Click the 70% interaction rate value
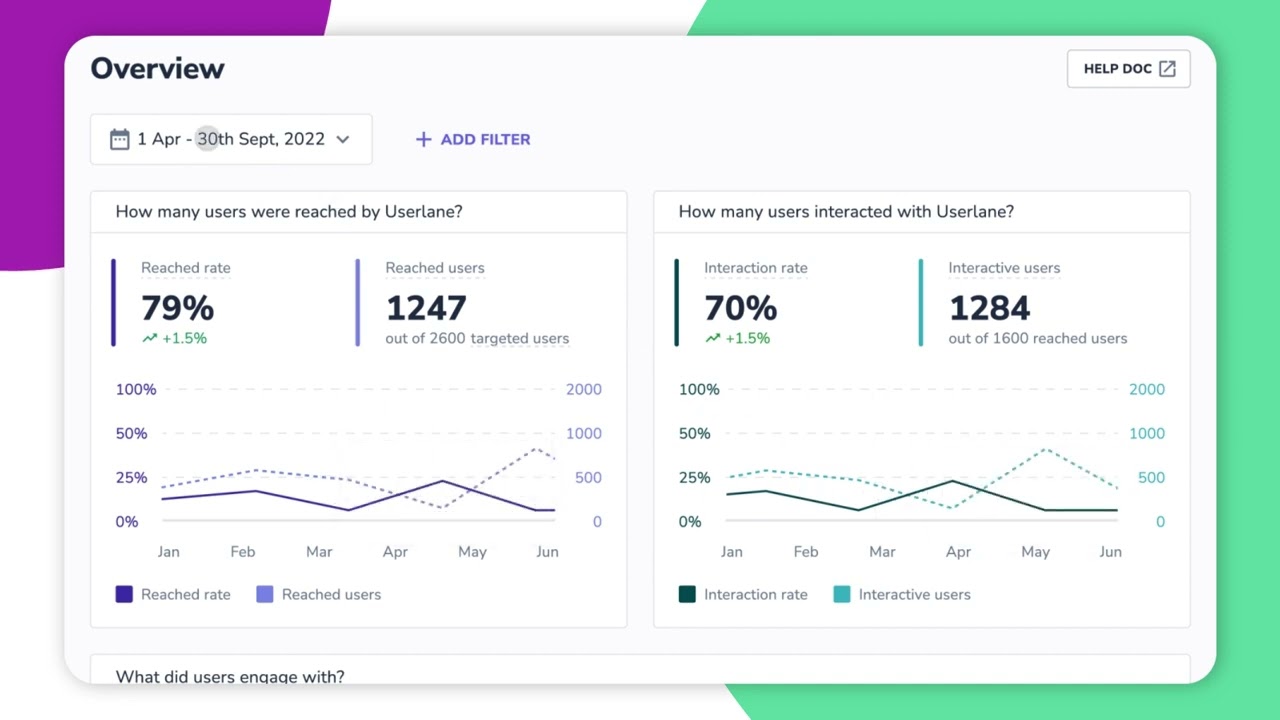The height and width of the screenshot is (720, 1280). click(x=741, y=308)
